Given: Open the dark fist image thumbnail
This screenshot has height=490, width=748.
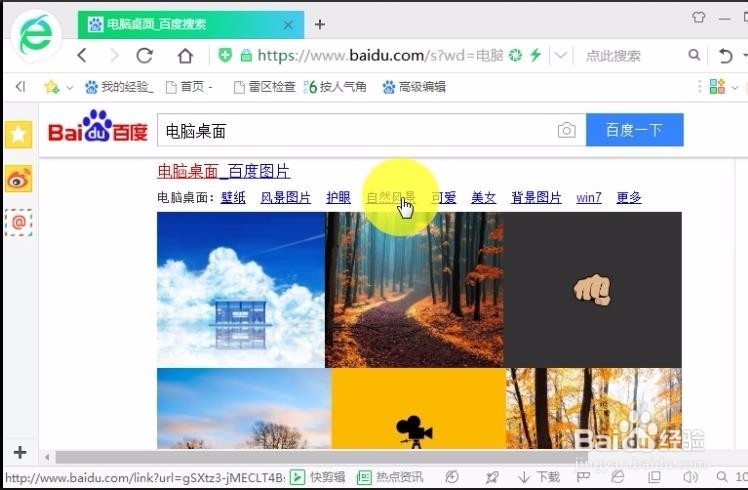Looking at the screenshot, I should (x=592, y=290).
